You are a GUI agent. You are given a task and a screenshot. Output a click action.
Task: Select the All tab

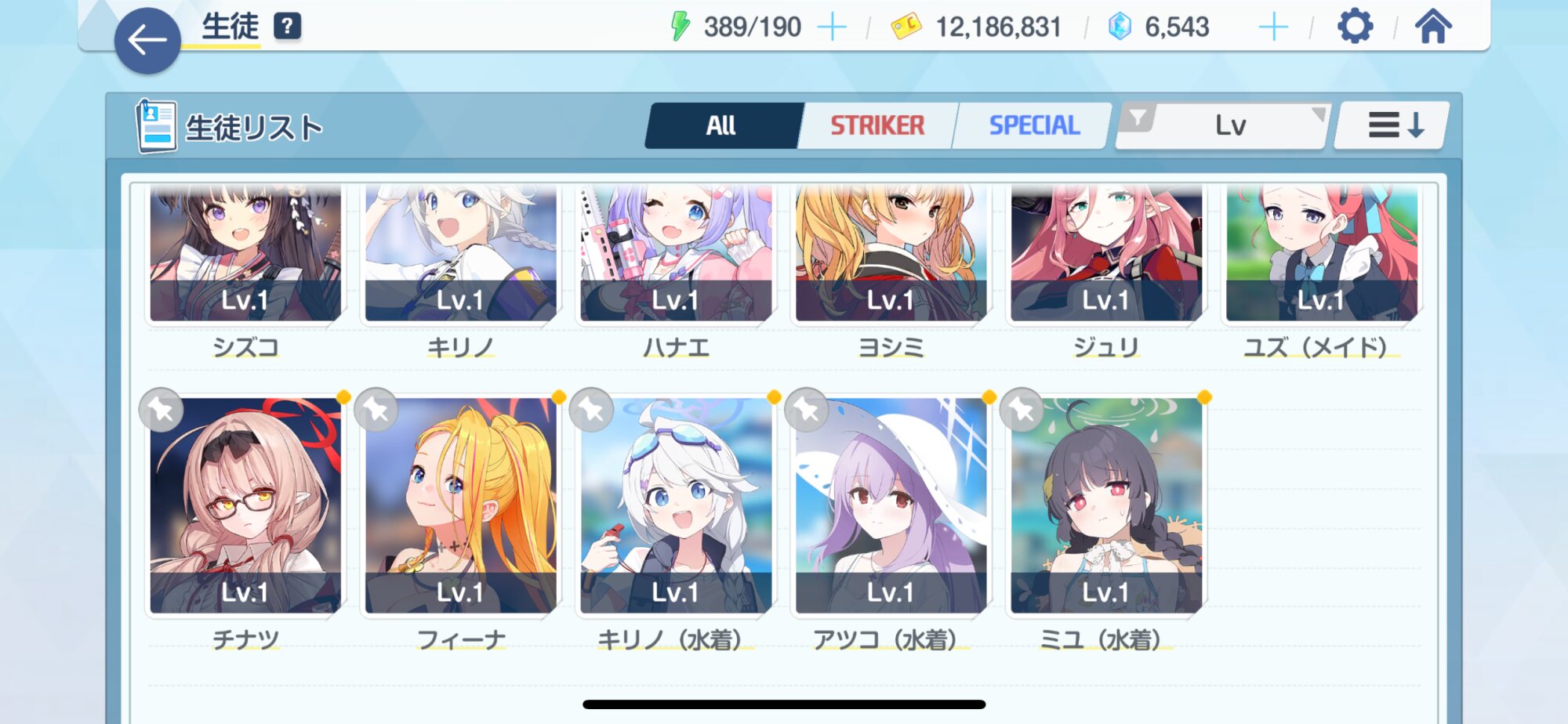point(721,125)
